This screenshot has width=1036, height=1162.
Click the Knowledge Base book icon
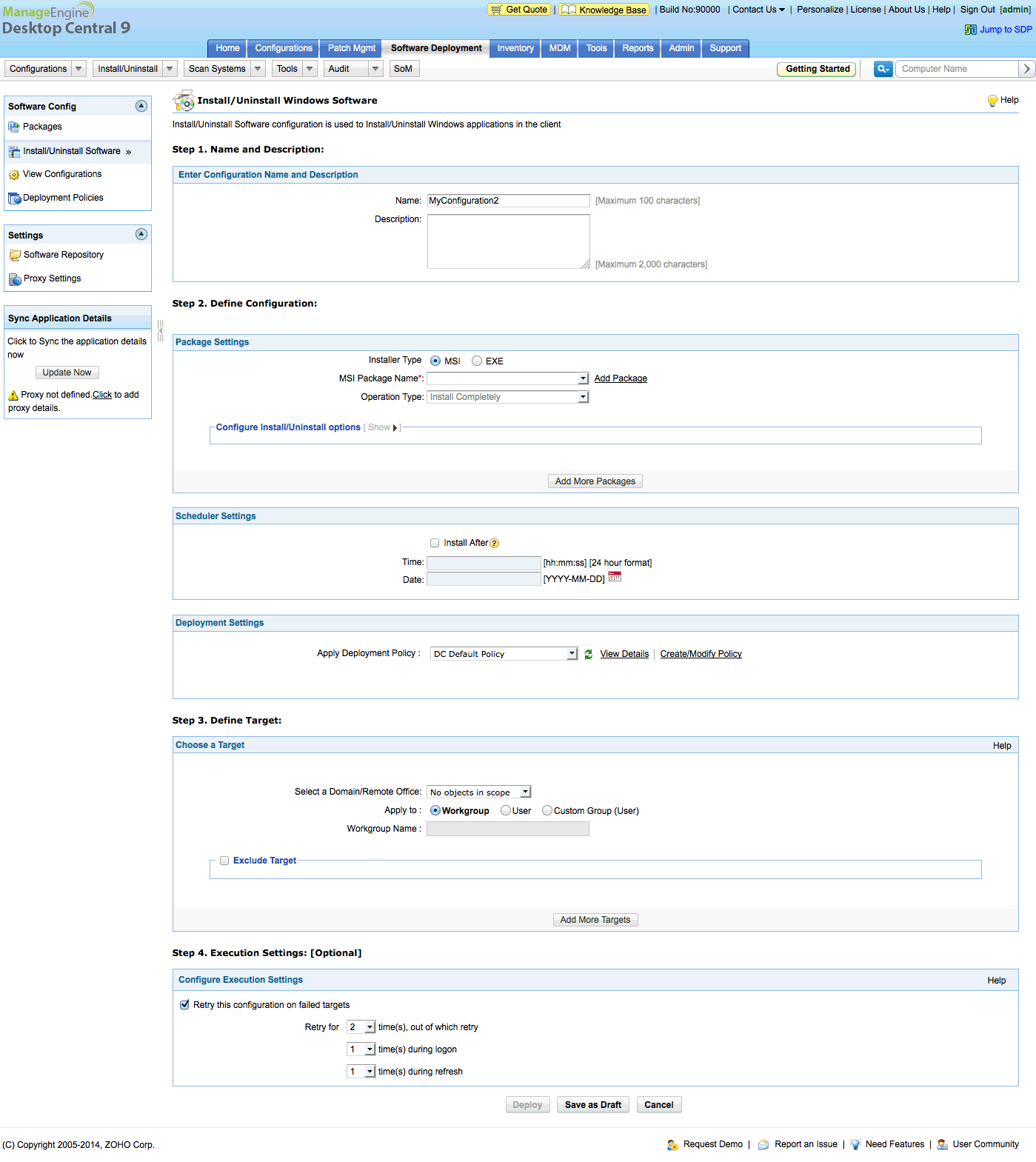tap(569, 10)
